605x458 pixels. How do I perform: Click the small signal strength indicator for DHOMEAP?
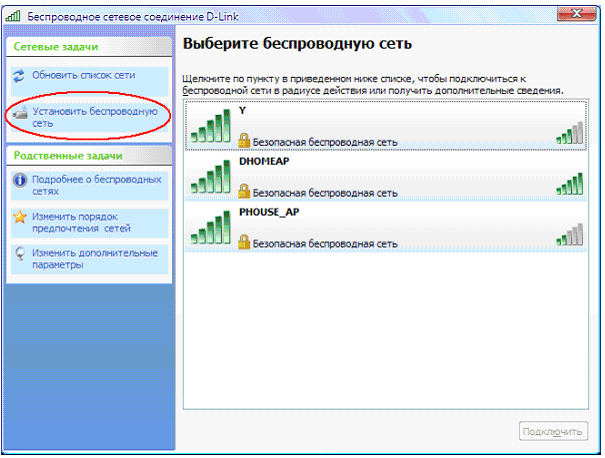click(x=570, y=184)
